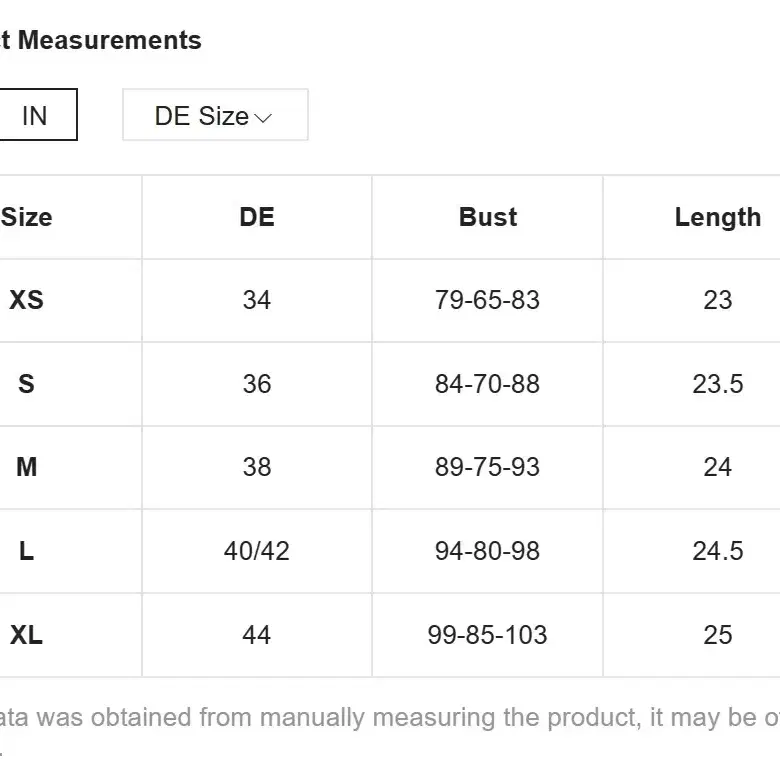Click the 24.5 length cell
This screenshot has width=780, height=780.
[717, 551]
